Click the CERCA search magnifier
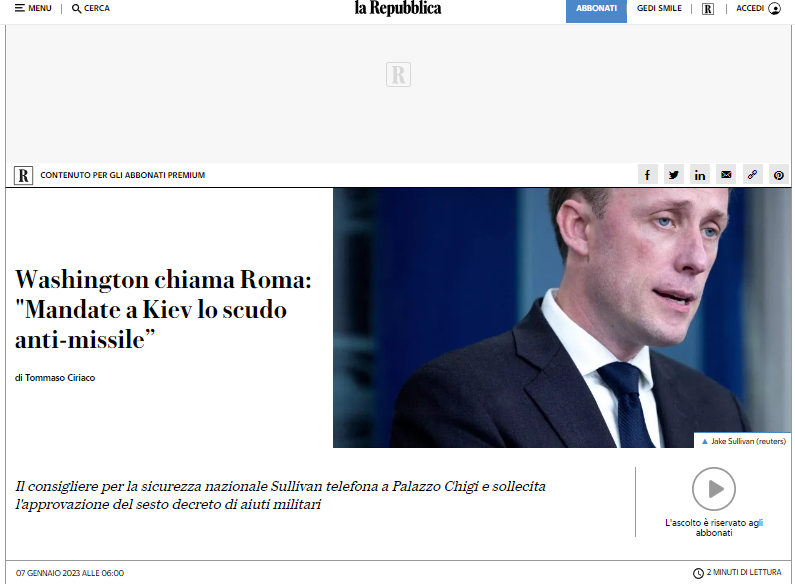This screenshot has width=795, height=584. pos(76,9)
